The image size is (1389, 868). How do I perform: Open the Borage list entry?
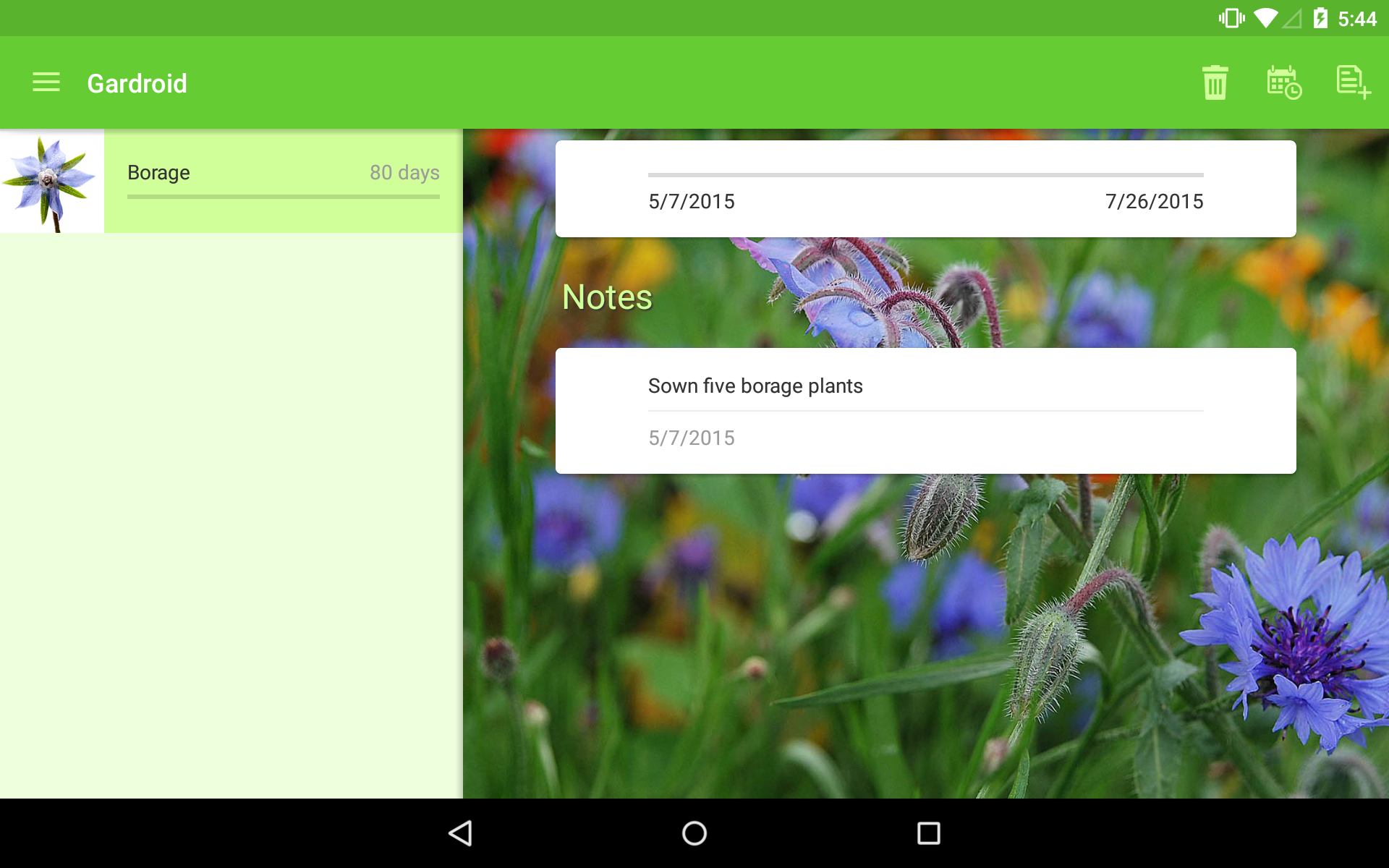coord(231,181)
